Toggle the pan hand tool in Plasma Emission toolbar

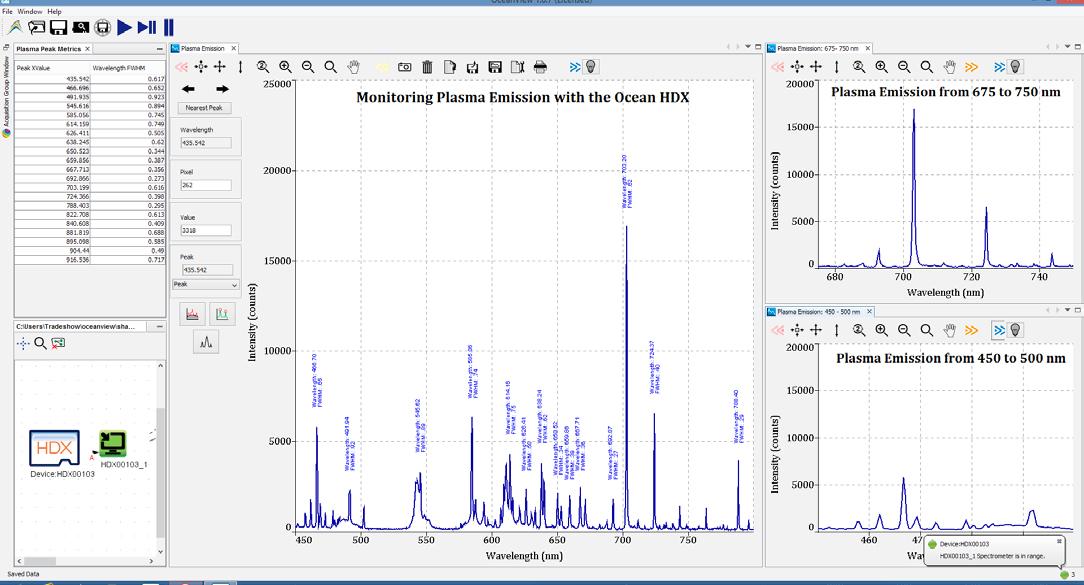pyautogui.click(x=354, y=67)
